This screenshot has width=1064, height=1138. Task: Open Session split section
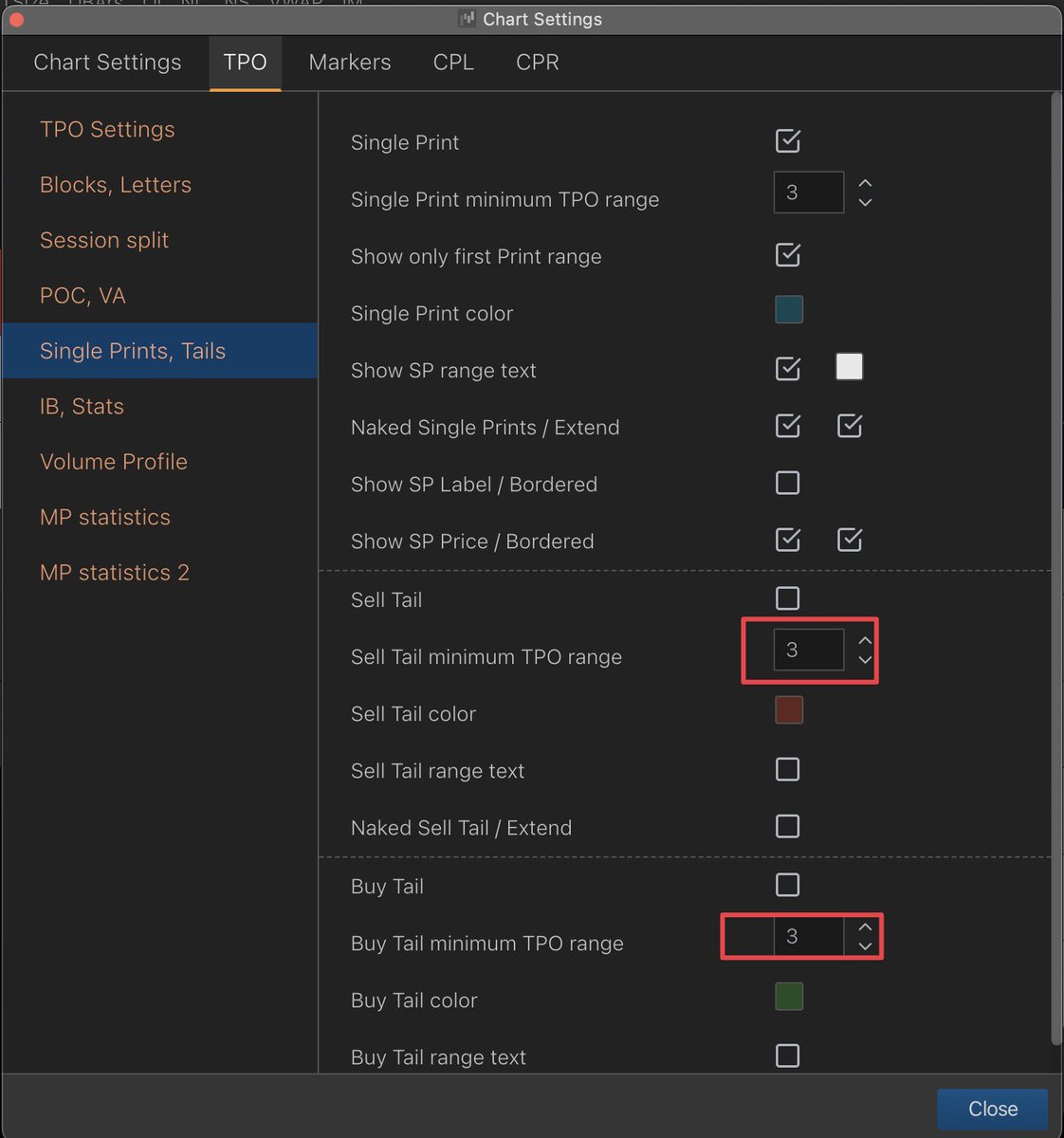pyautogui.click(x=159, y=241)
